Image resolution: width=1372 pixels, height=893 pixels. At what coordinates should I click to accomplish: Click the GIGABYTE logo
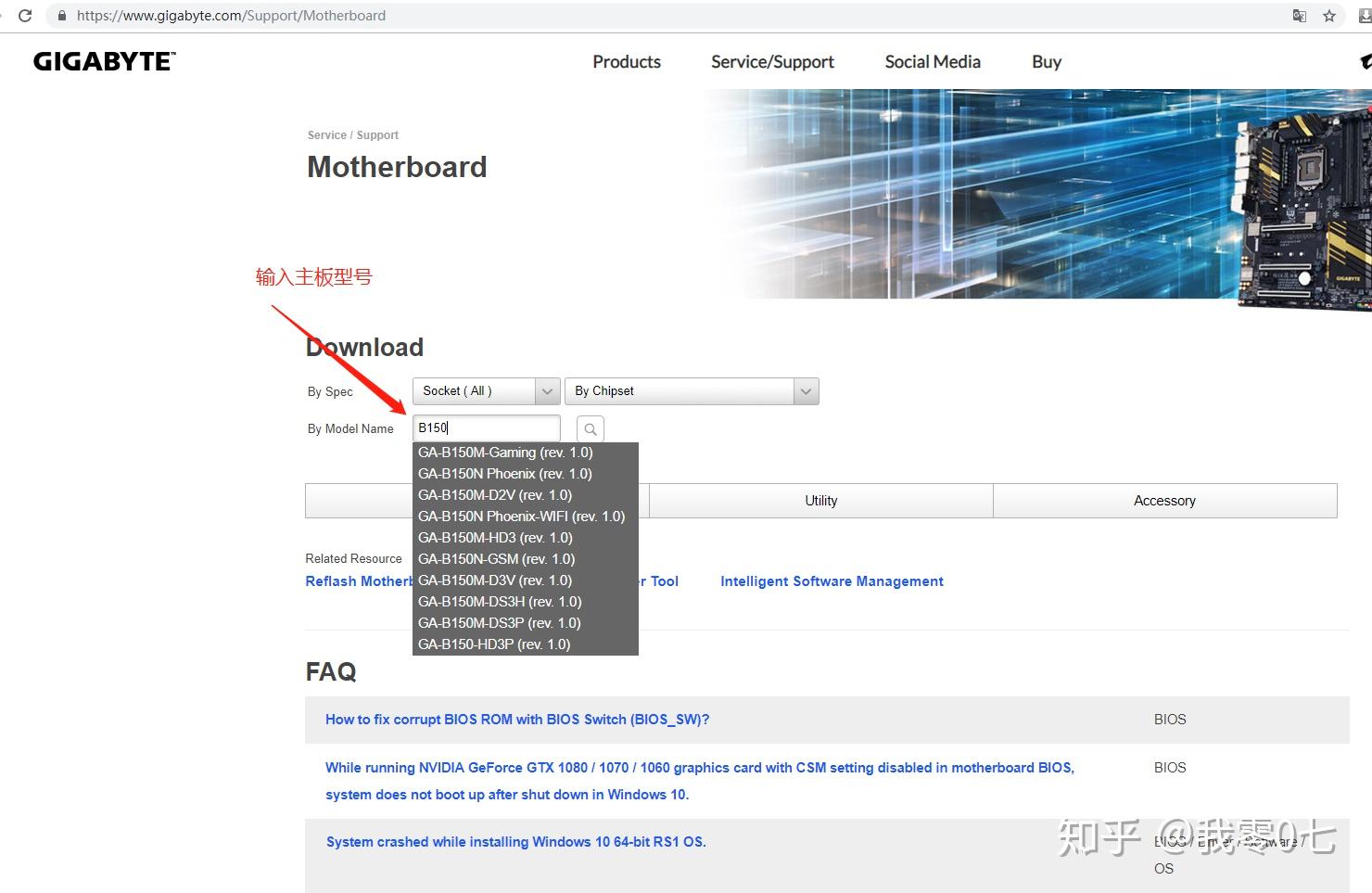coord(104,62)
